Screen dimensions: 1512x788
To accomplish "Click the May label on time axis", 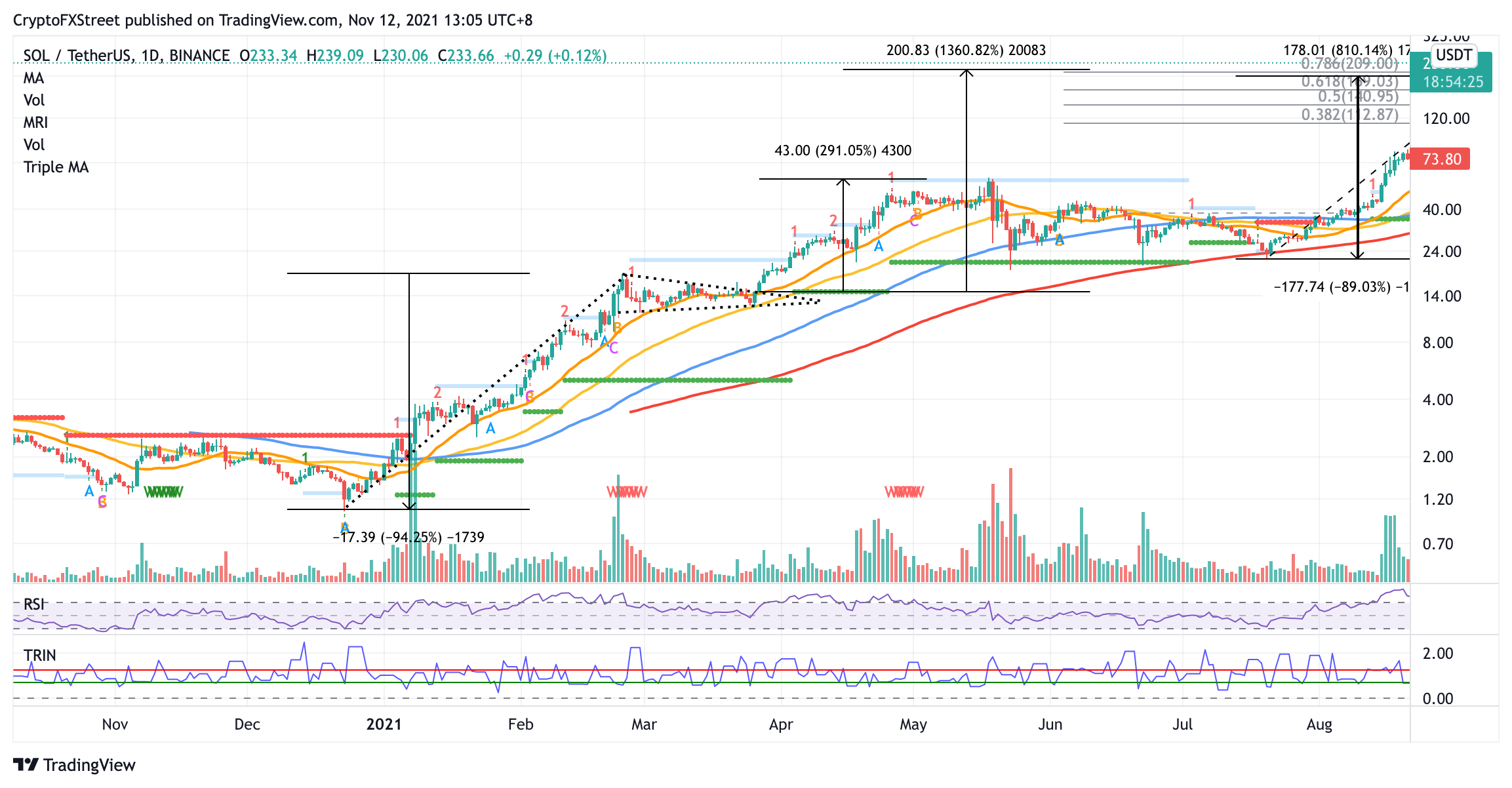I will (x=913, y=724).
